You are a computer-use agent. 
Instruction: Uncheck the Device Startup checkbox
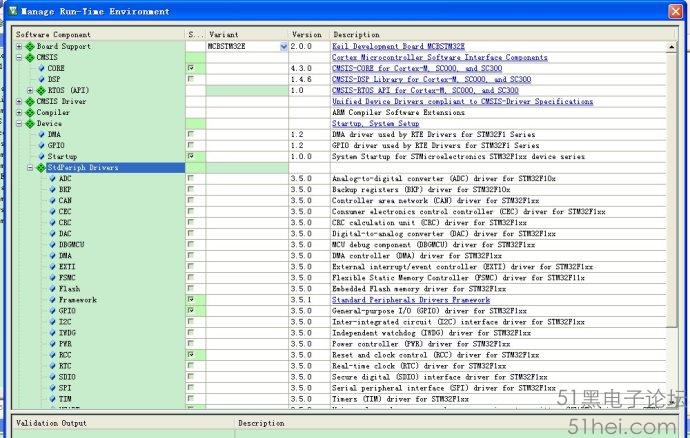191,156
